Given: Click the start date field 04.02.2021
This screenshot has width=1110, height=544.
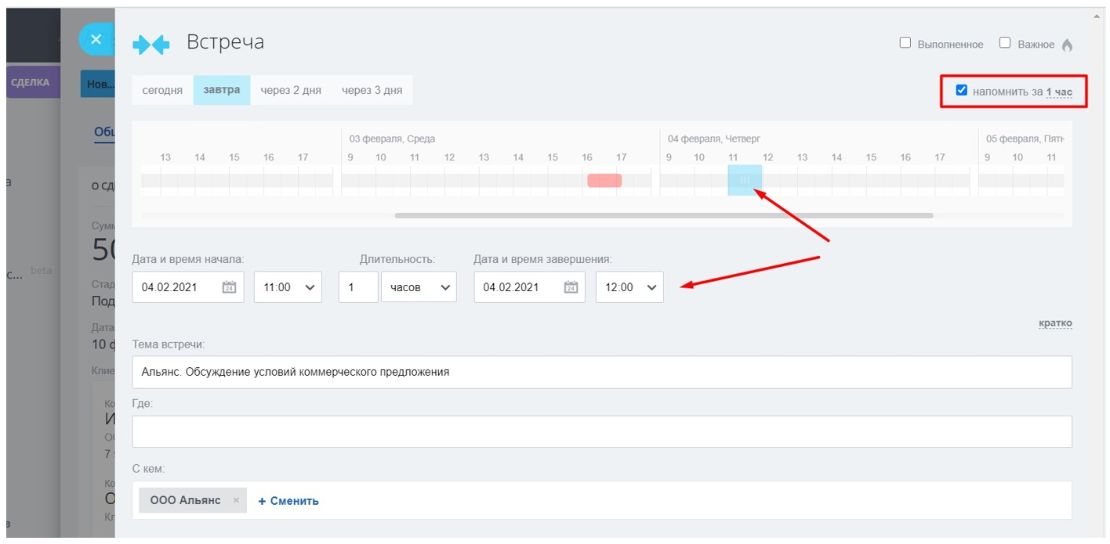Looking at the screenshot, I should [x=188, y=288].
